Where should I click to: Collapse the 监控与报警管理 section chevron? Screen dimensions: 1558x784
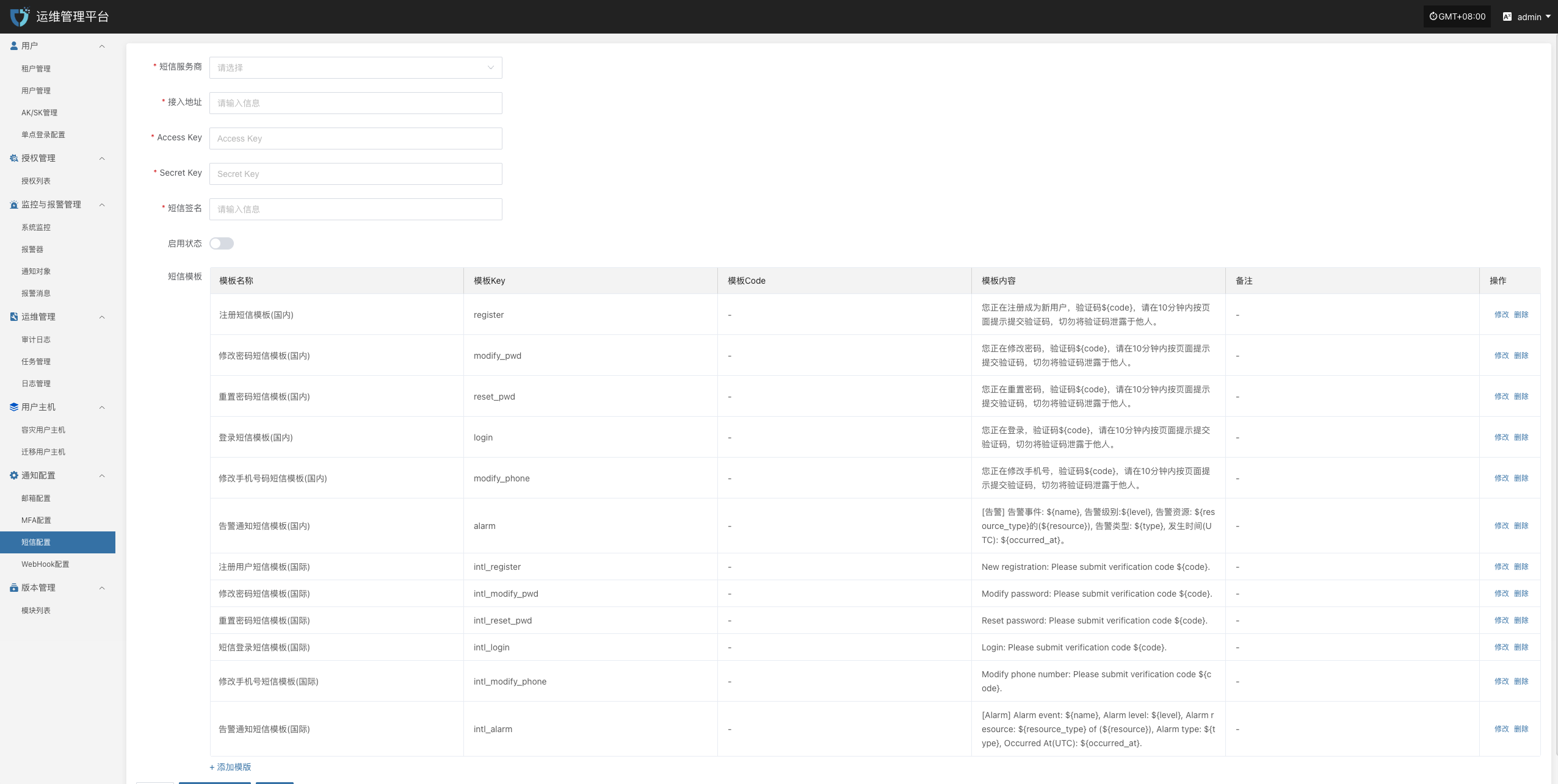click(102, 204)
